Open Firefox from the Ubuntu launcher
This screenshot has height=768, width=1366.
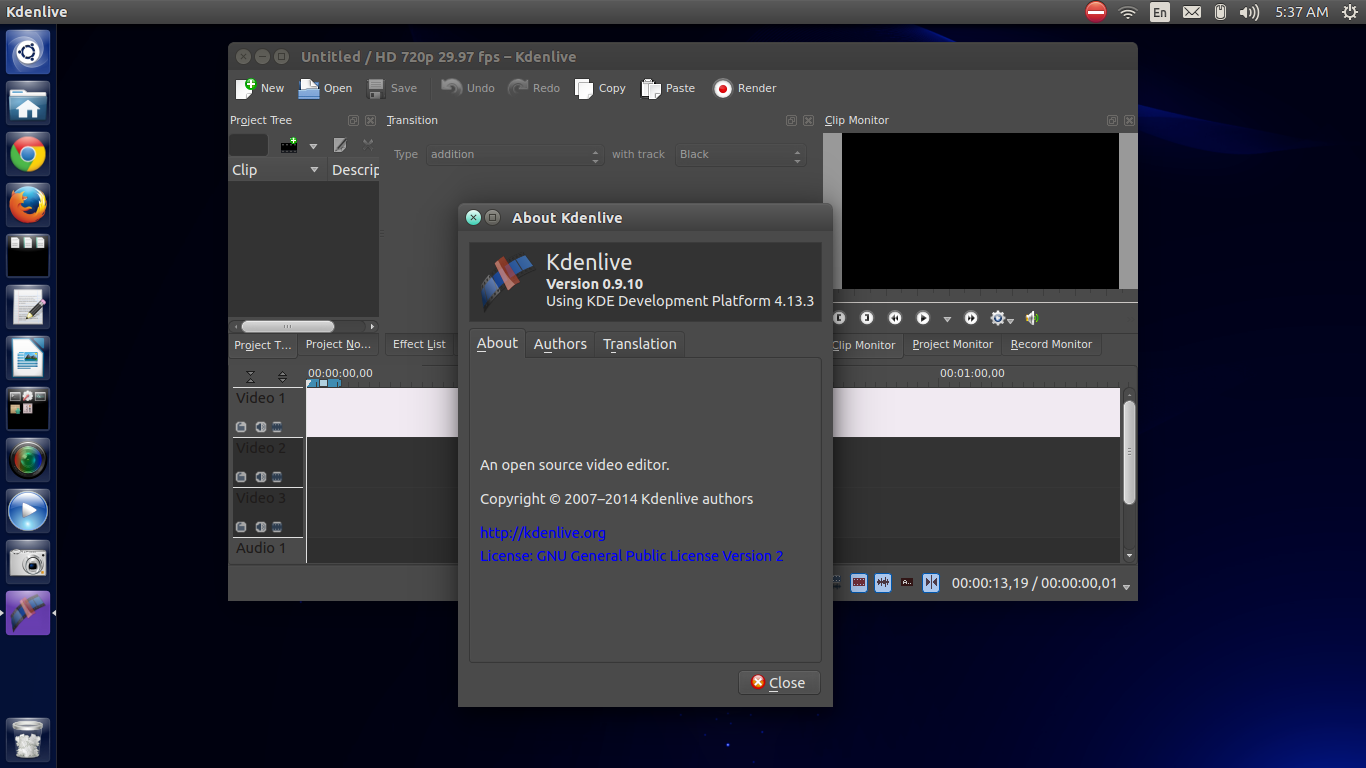(28, 205)
